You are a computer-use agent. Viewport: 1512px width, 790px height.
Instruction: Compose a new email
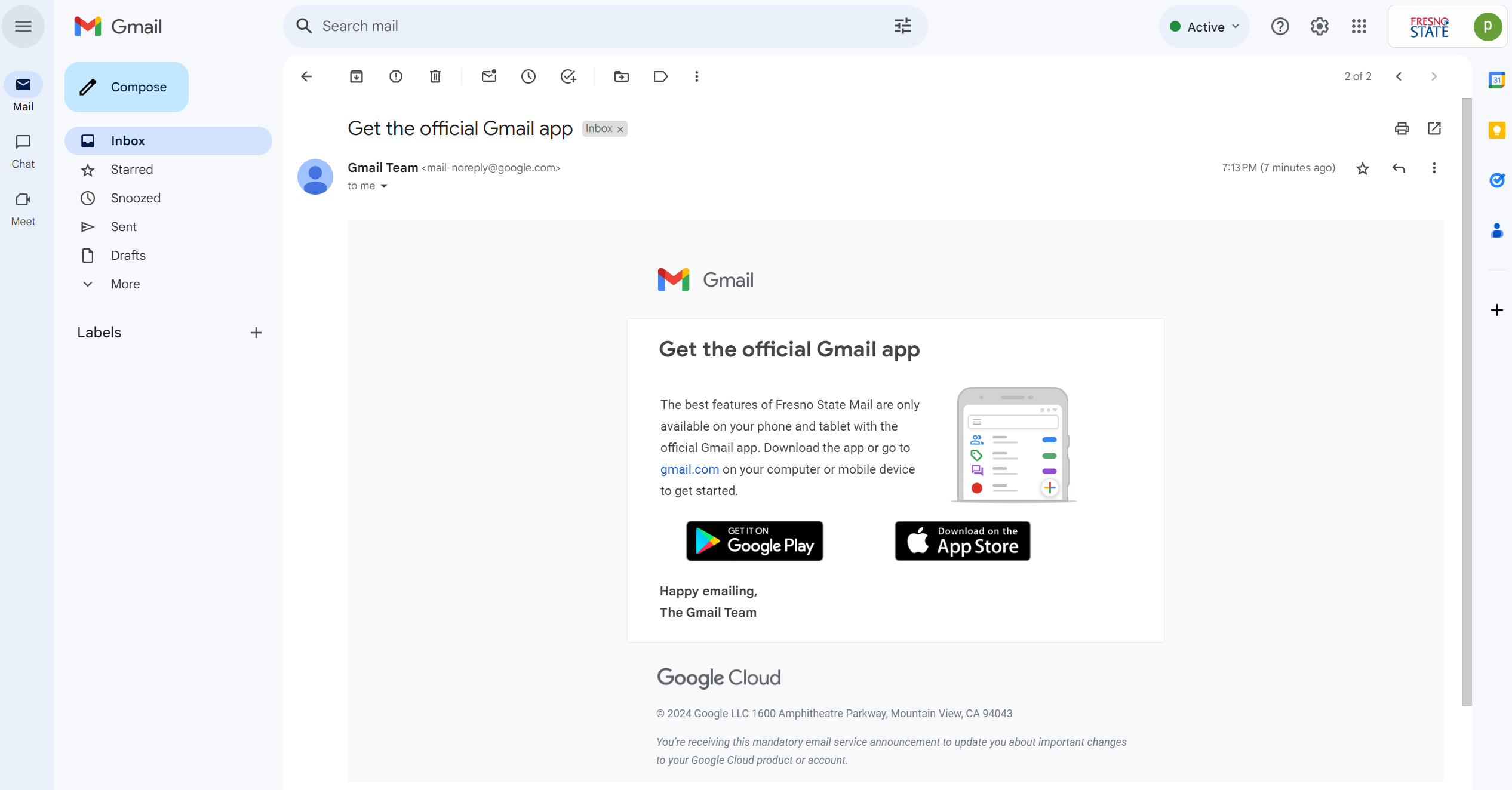(x=127, y=87)
